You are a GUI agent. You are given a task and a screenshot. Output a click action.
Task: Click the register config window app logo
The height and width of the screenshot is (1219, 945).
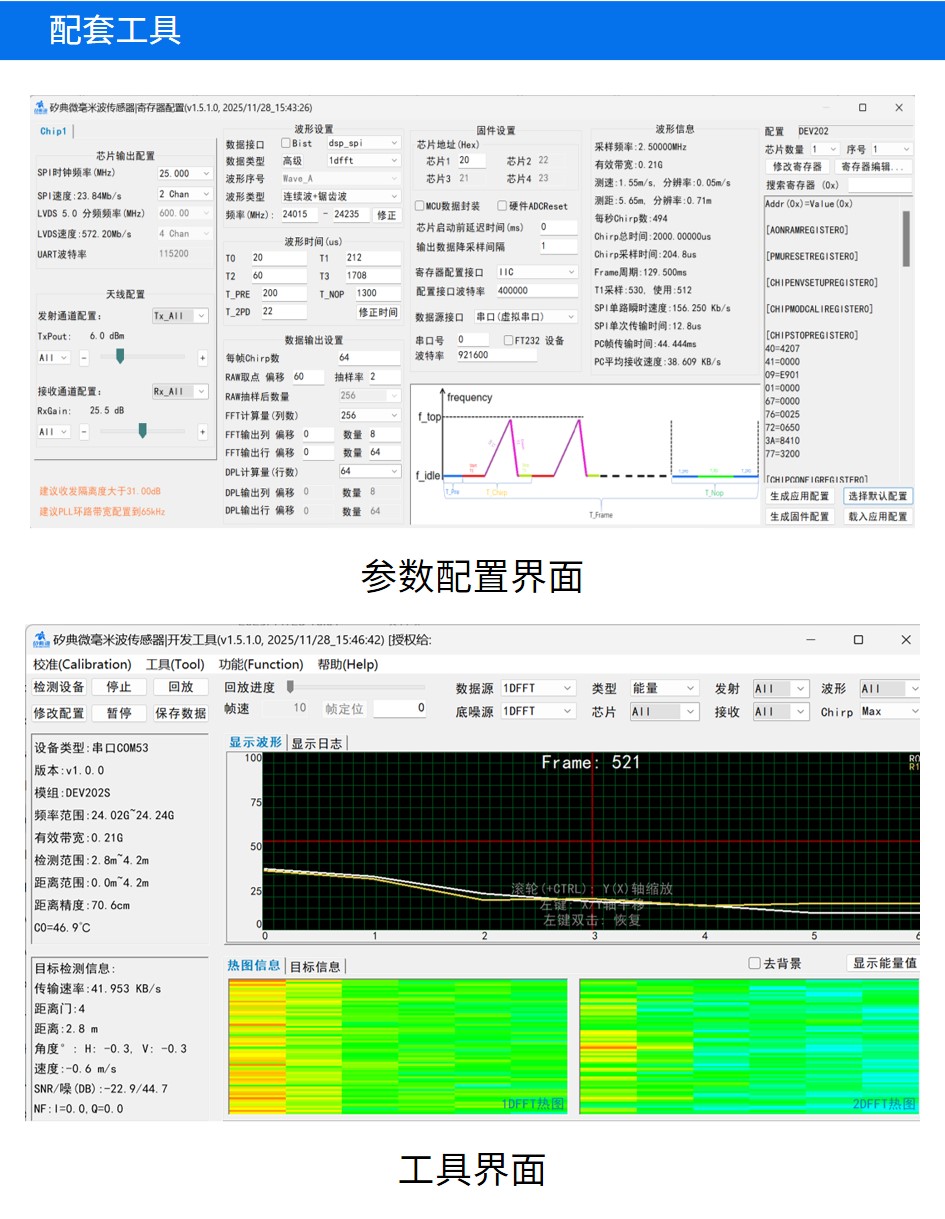(41, 108)
